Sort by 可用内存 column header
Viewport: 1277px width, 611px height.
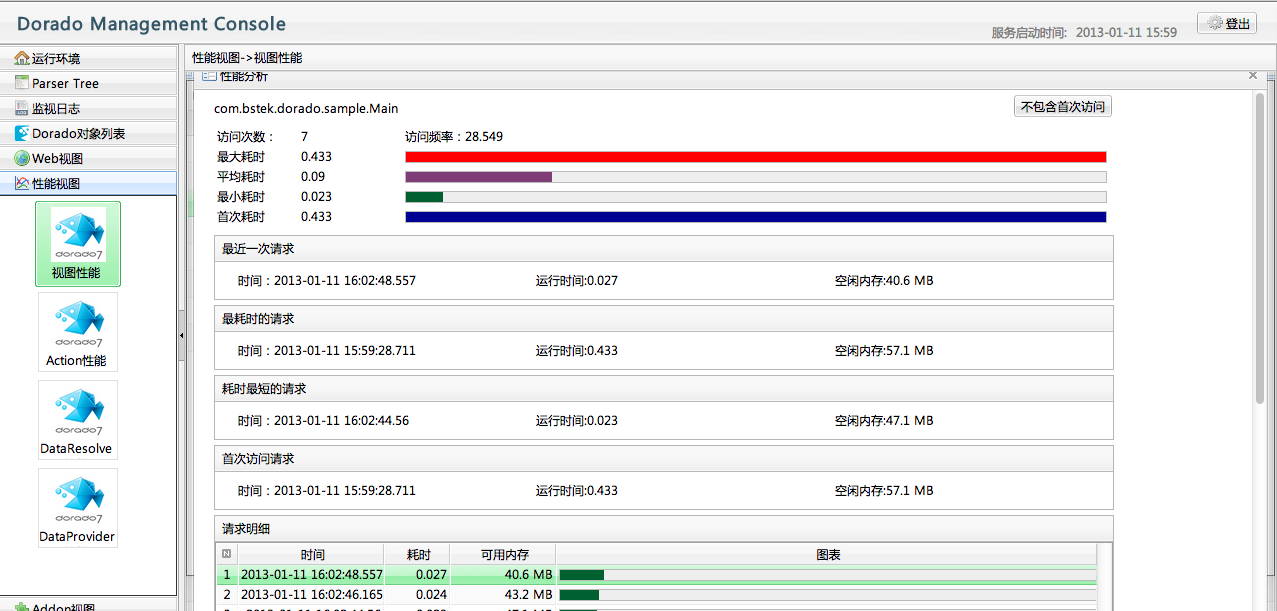coord(502,554)
